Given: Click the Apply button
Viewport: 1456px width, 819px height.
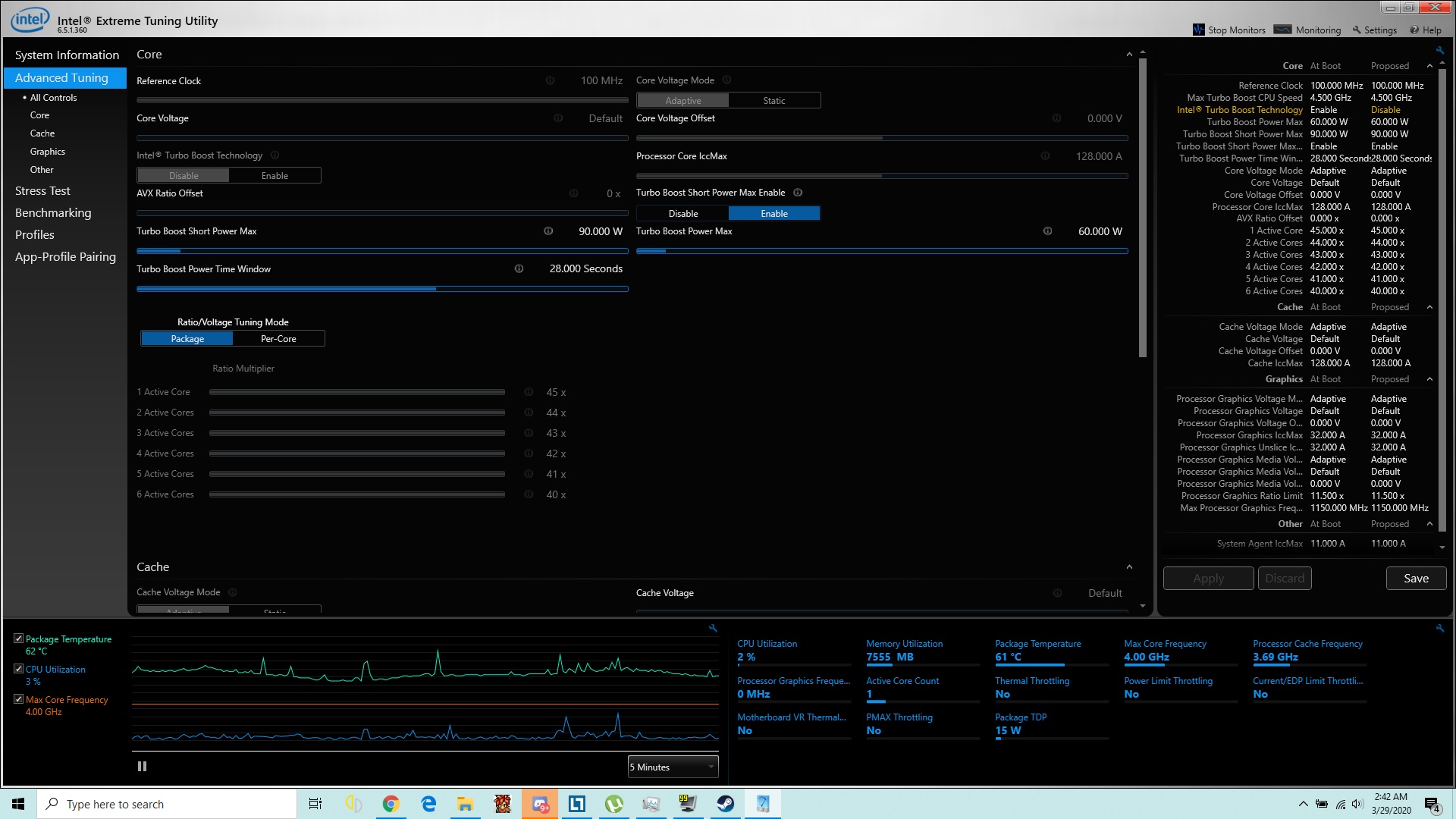Looking at the screenshot, I should 1208,579.
